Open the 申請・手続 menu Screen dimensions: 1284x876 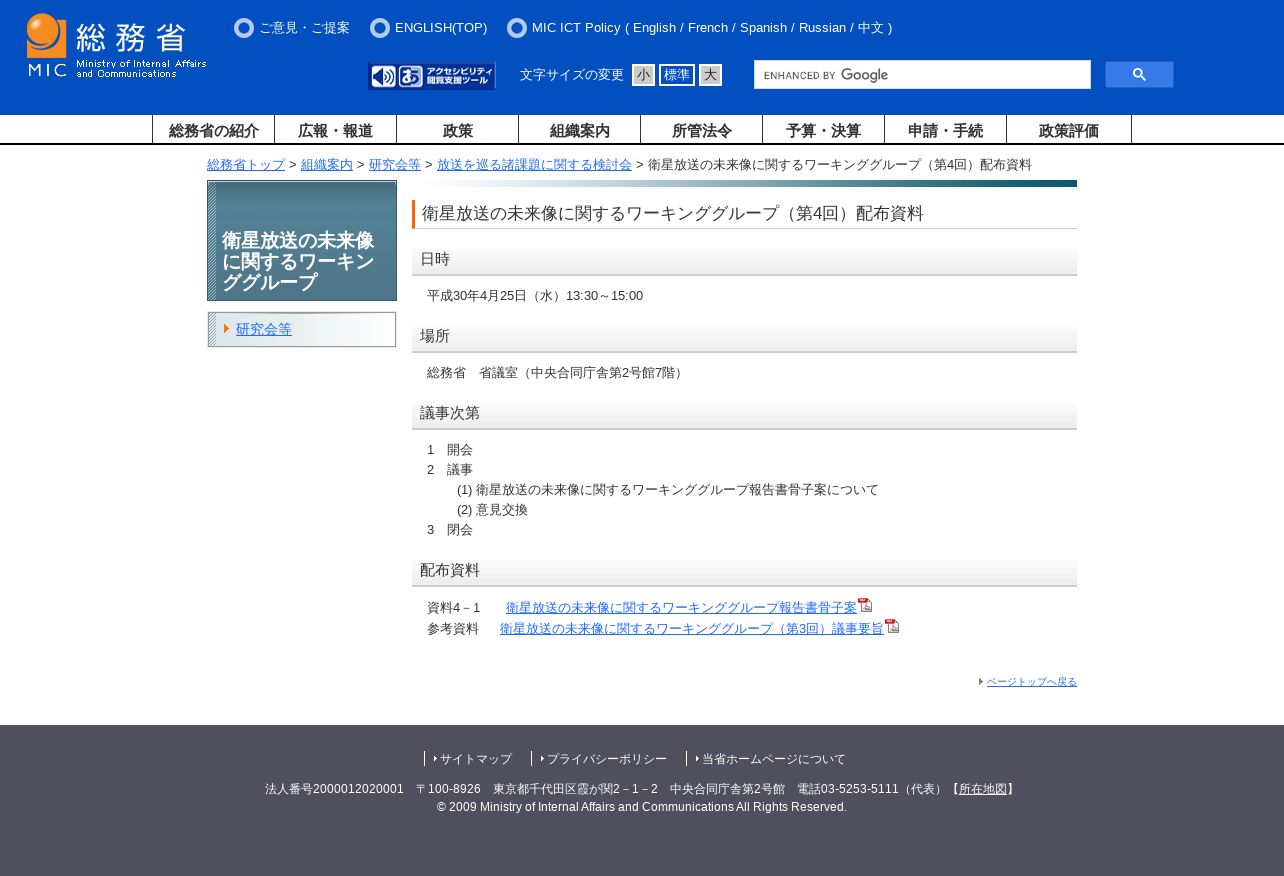946,130
